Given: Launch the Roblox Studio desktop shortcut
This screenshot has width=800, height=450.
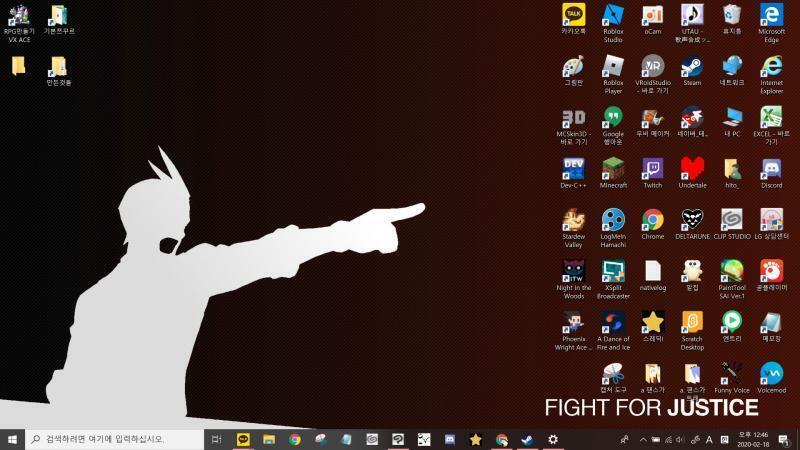Looking at the screenshot, I should click(x=613, y=23).
